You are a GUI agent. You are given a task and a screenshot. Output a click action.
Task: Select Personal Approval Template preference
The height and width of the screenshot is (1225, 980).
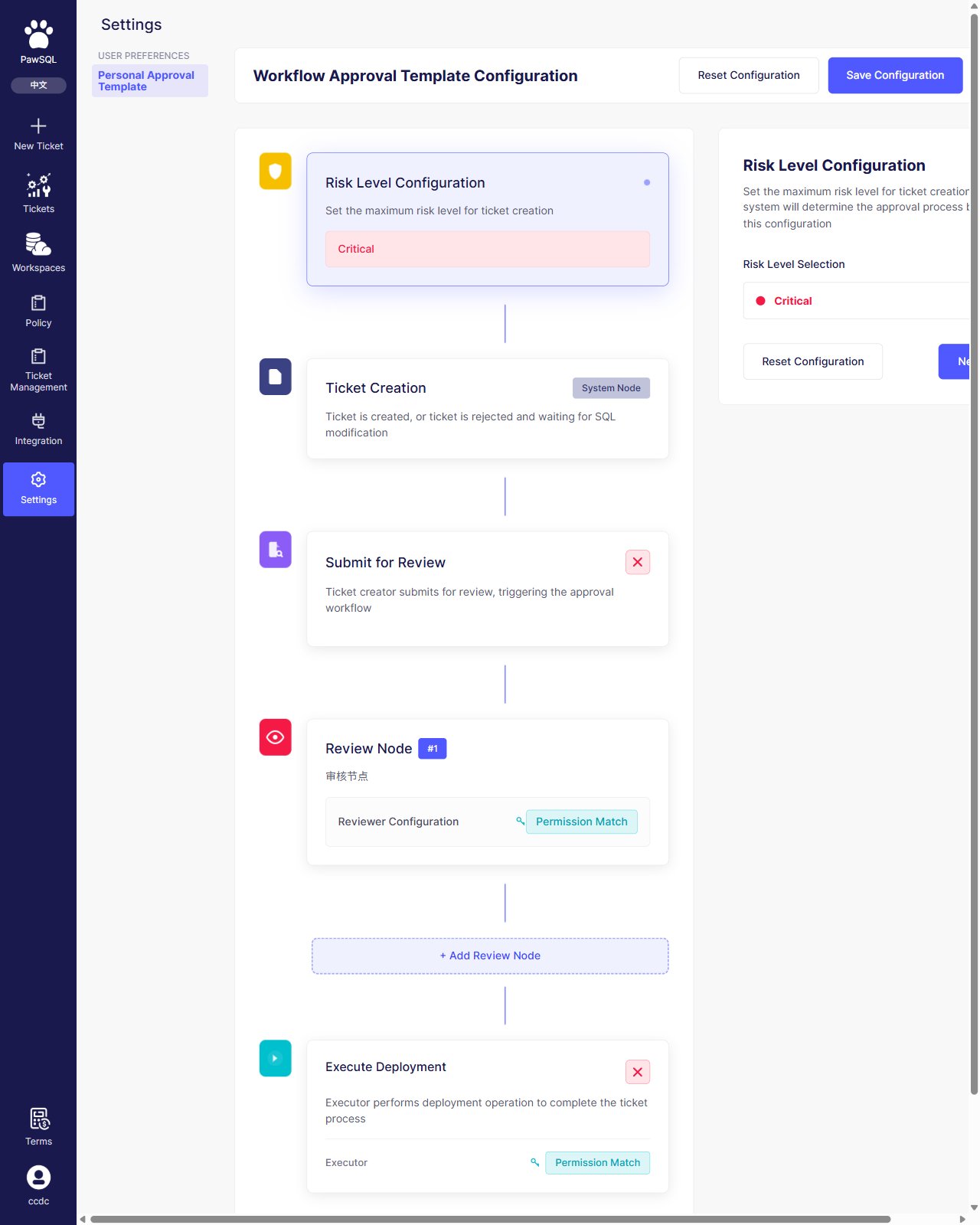click(x=150, y=80)
